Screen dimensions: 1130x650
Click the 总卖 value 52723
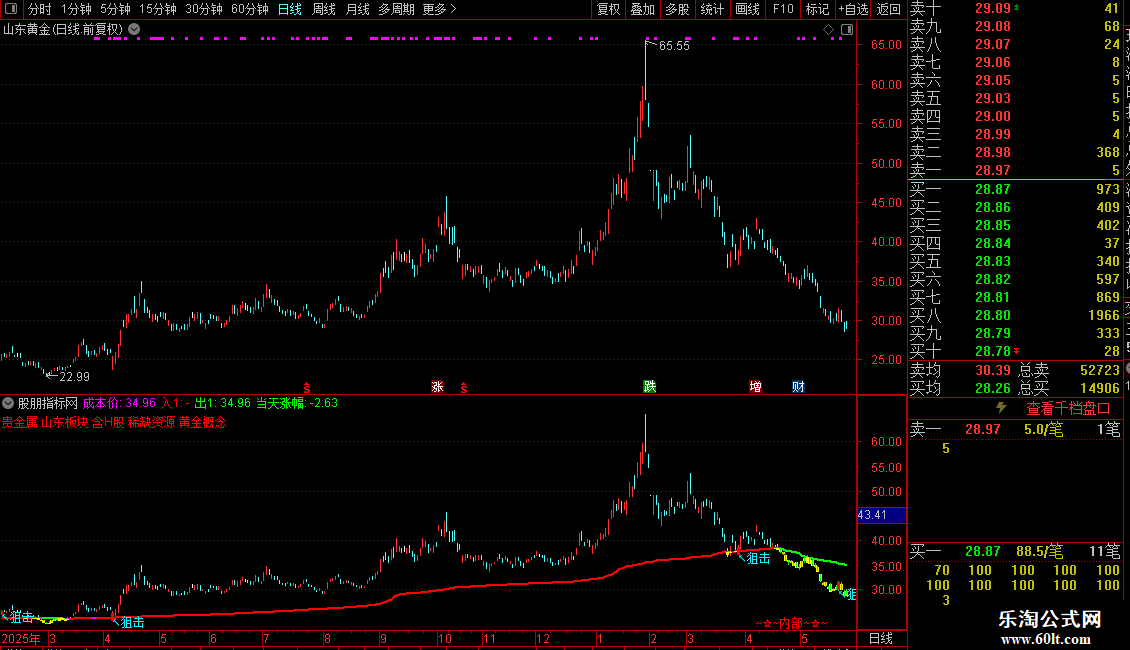click(x=1100, y=370)
